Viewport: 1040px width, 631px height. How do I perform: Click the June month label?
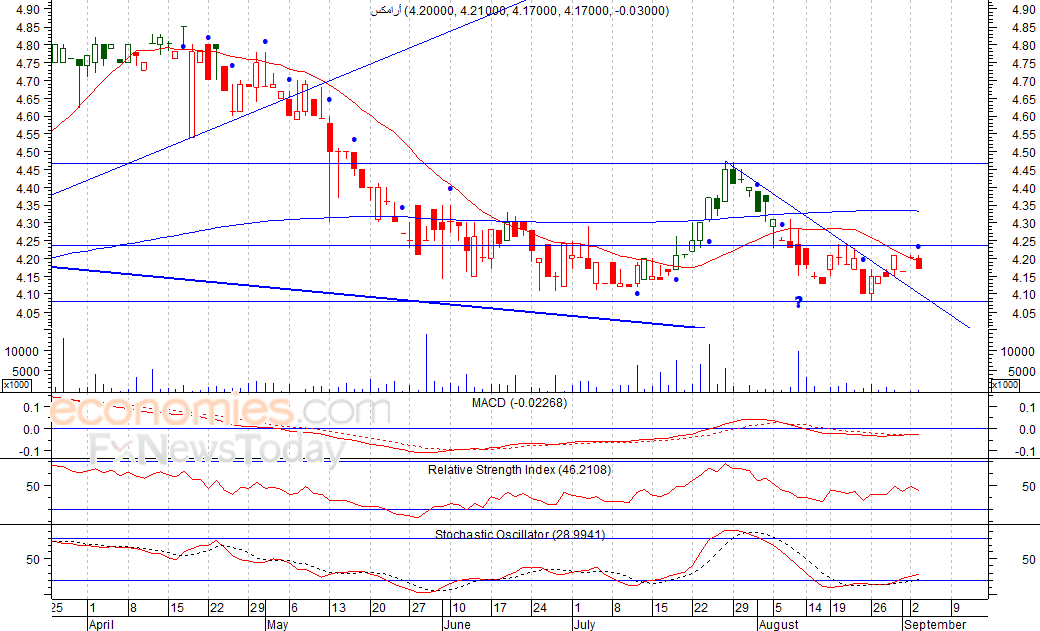[x=456, y=624]
